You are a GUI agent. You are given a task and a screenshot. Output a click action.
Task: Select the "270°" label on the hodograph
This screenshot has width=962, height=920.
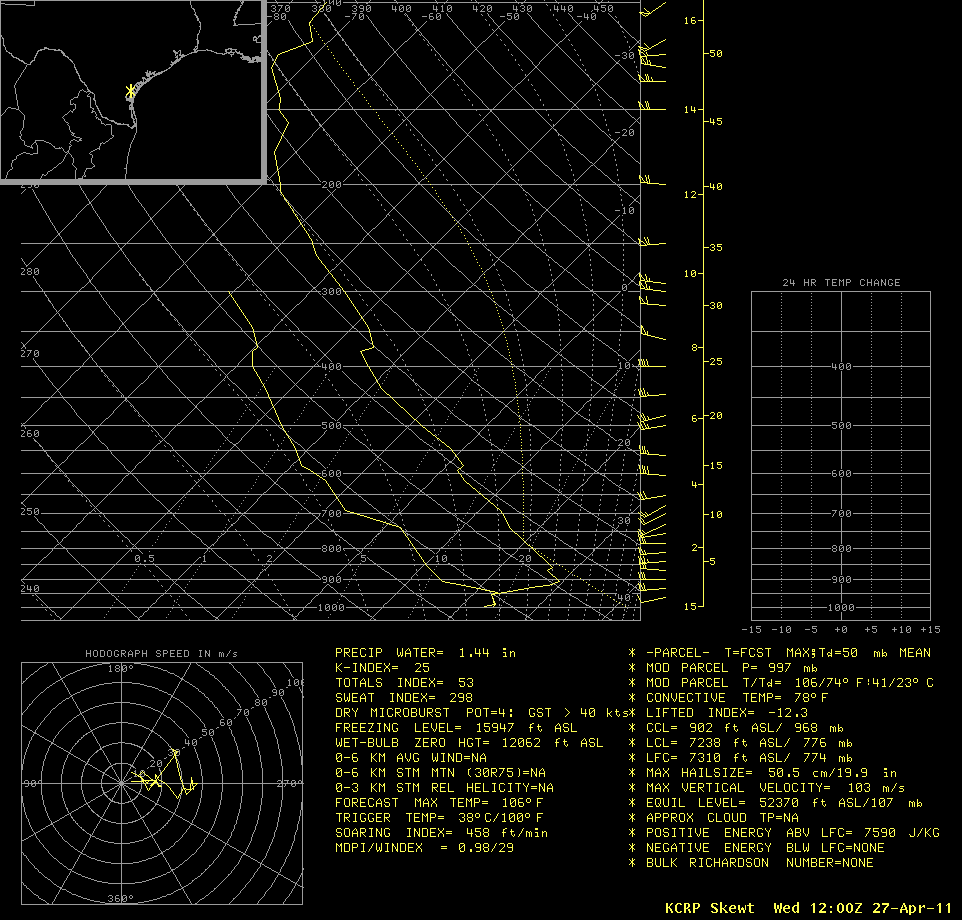tap(288, 784)
